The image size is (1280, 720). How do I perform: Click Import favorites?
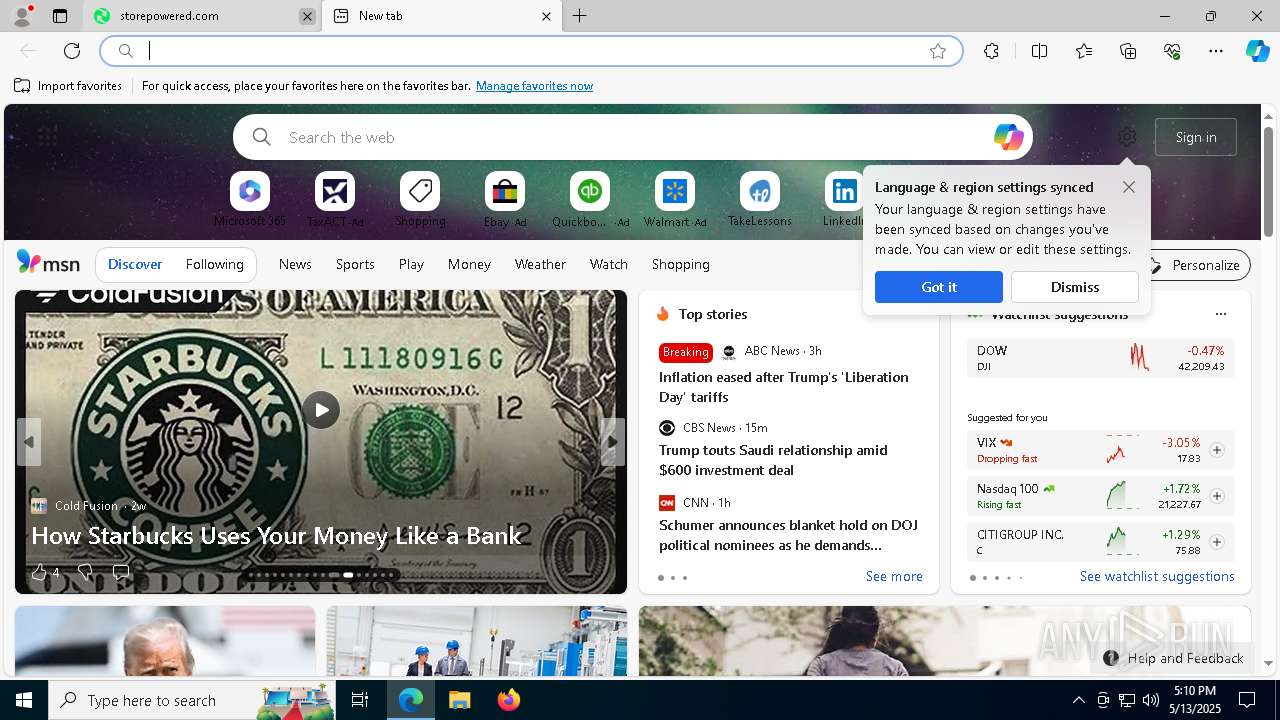coord(68,86)
